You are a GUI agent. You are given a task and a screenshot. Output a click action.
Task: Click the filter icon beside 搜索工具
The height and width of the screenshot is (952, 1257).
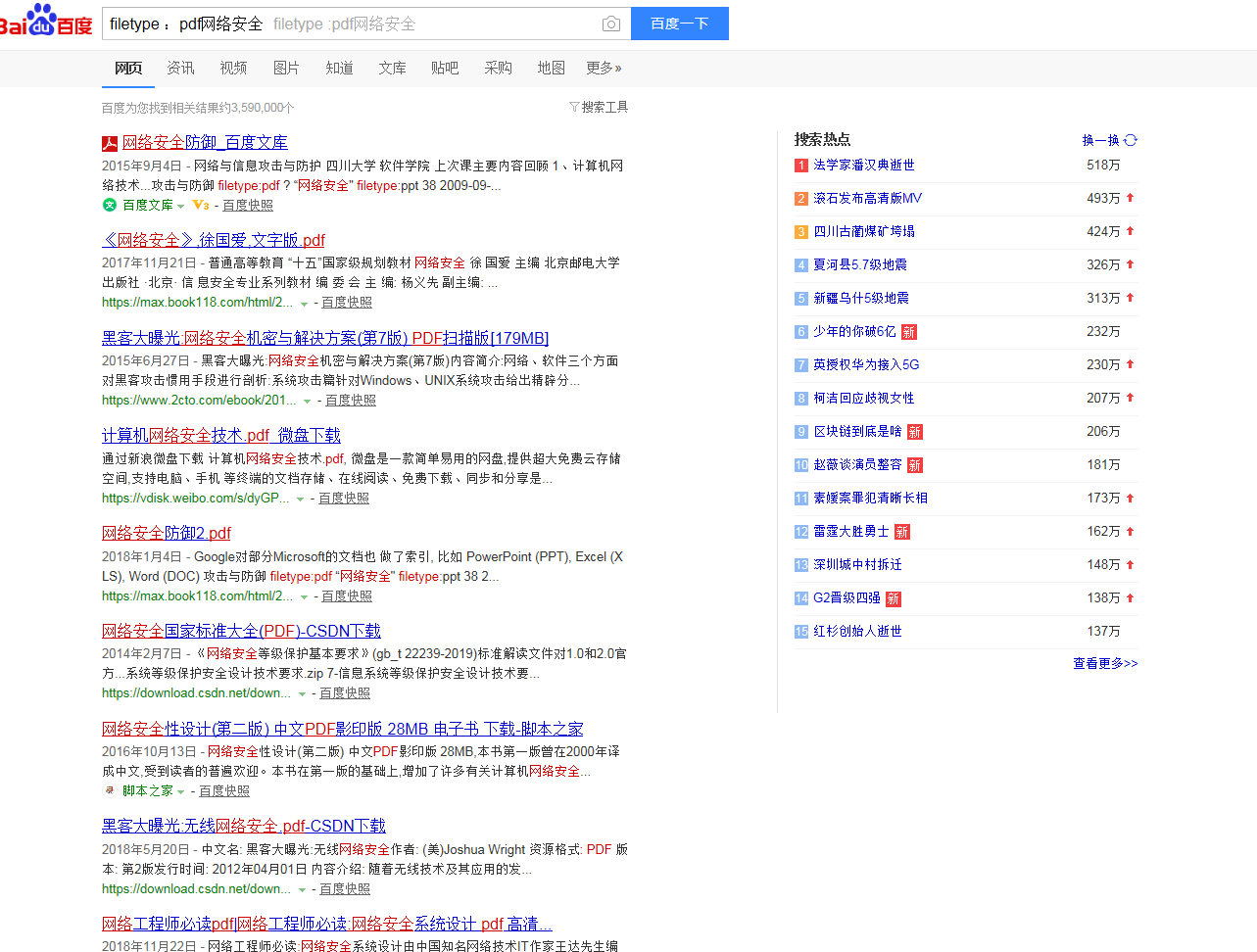574,107
